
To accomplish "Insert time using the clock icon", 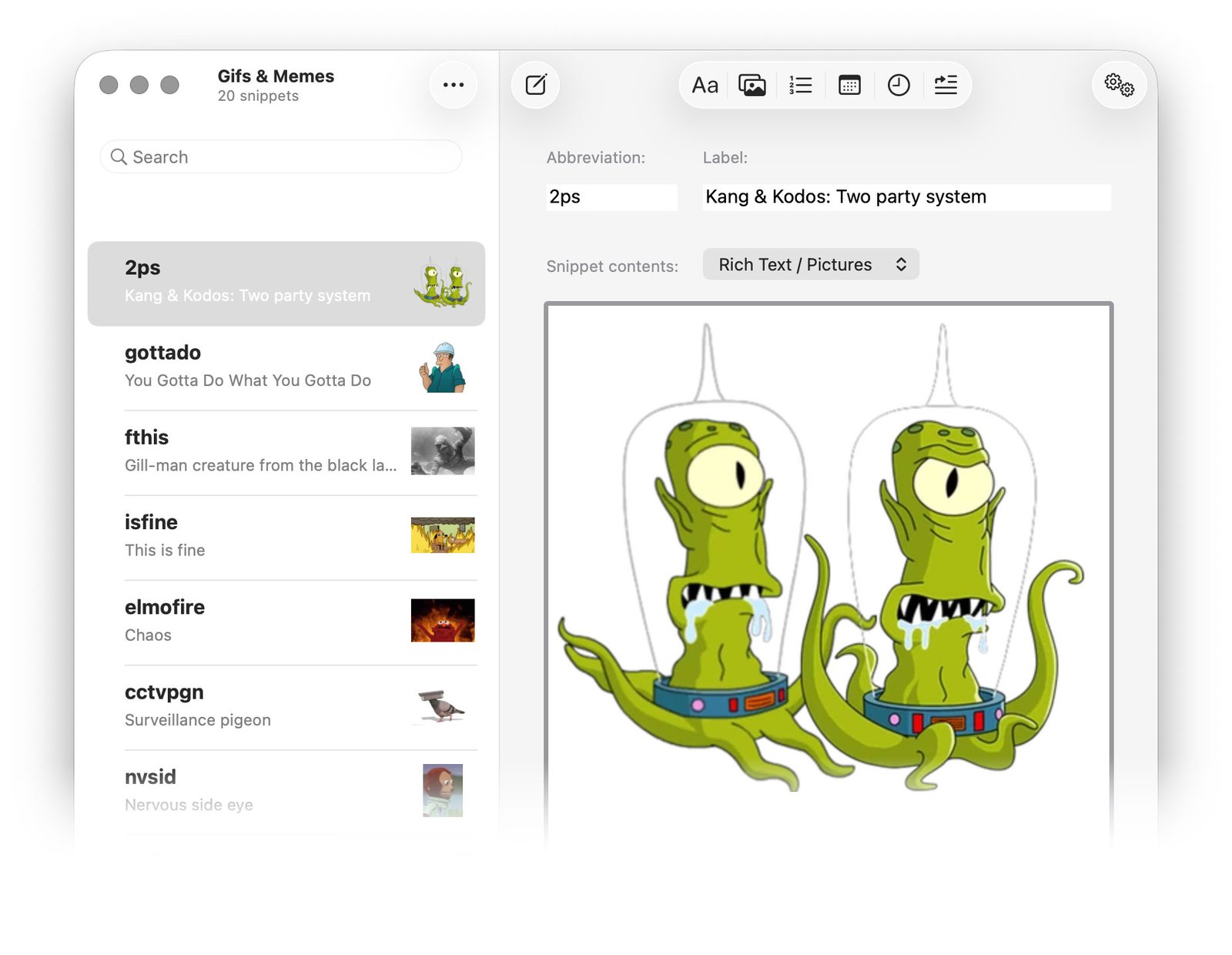I will click(899, 85).
